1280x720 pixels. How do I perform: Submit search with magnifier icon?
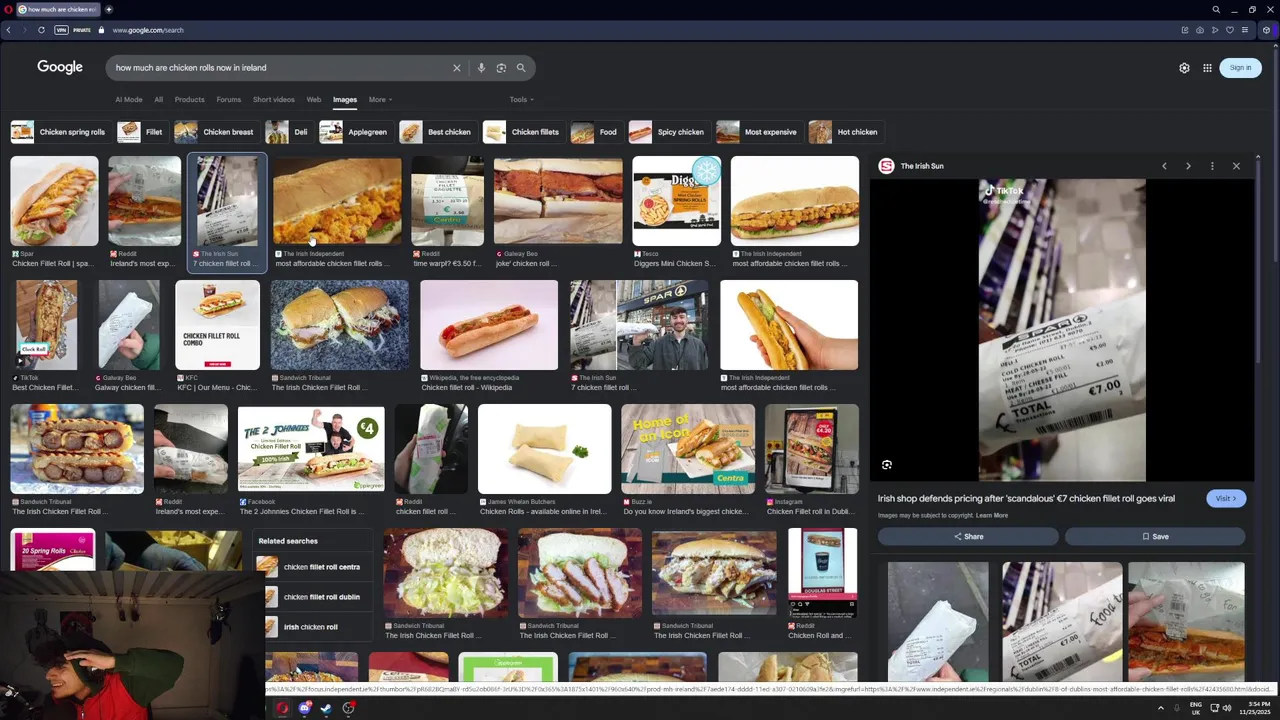point(521,68)
